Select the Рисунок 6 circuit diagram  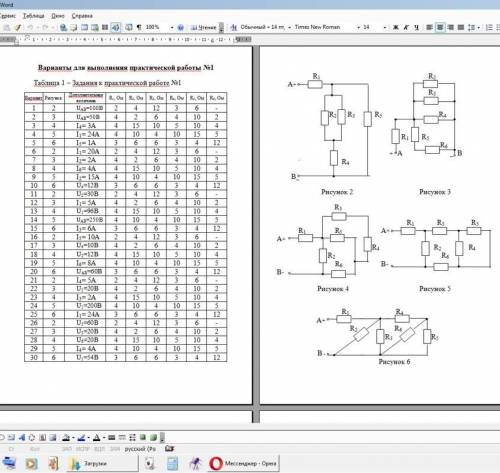click(377, 332)
